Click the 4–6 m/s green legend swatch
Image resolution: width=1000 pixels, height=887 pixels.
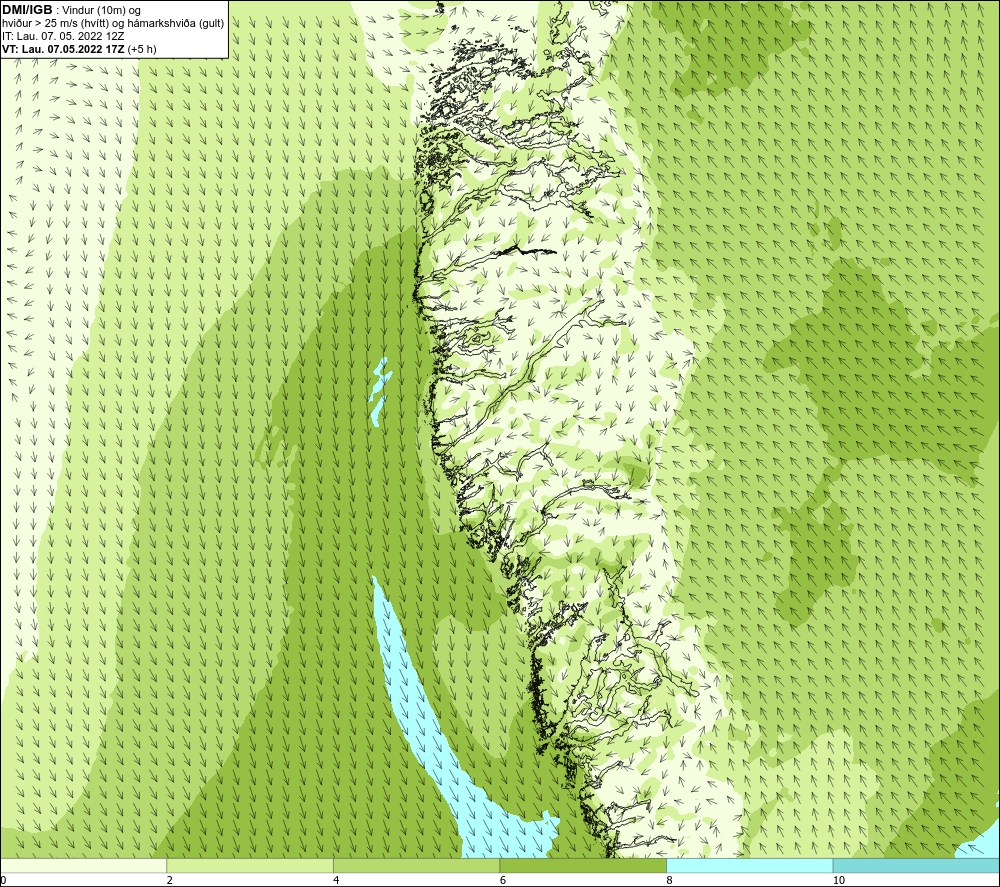[416, 865]
